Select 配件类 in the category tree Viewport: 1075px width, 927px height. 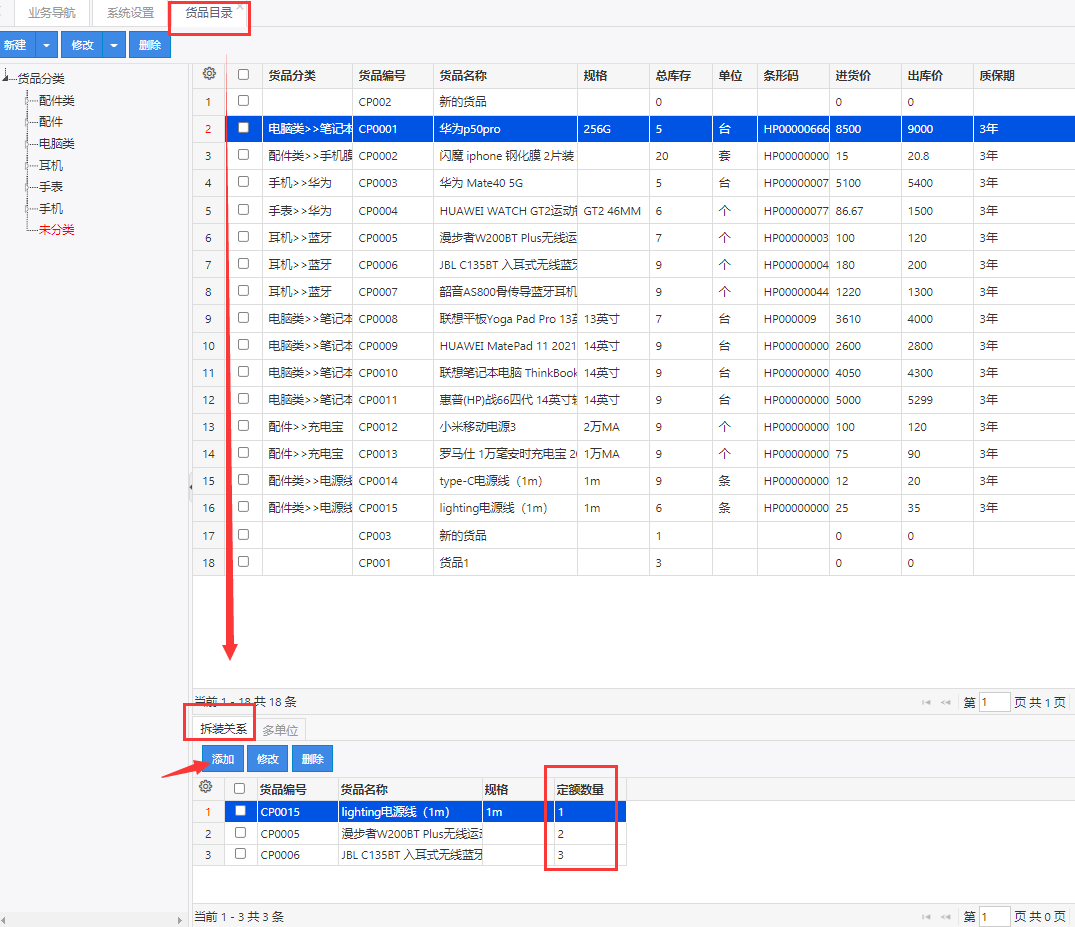tap(56, 101)
